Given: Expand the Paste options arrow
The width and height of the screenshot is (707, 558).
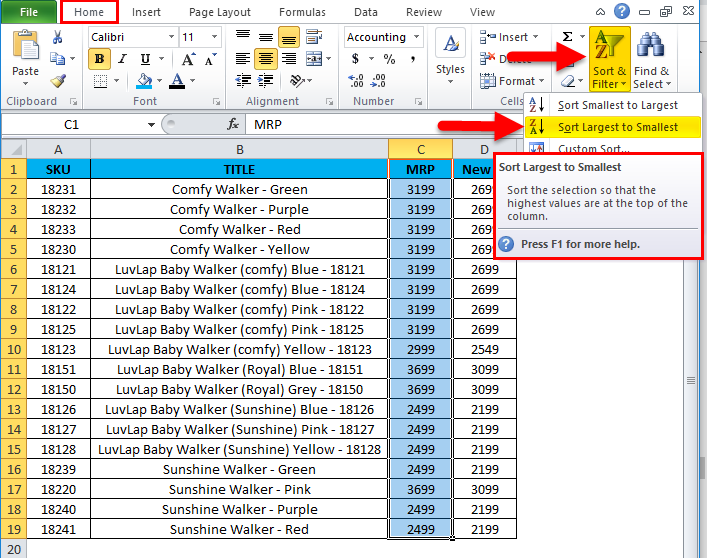Looking at the screenshot, I should tap(25, 84).
